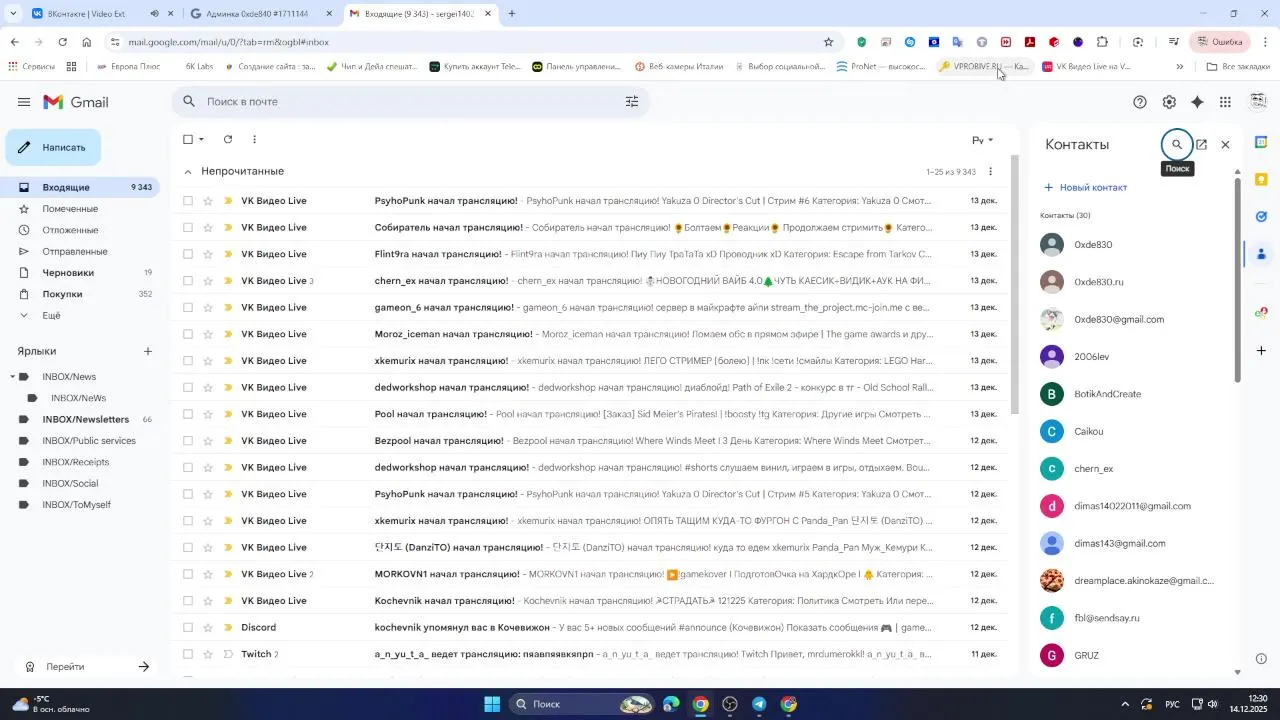The height and width of the screenshot is (720, 1280).
Task: Click the Поиск в почте search field
Action: 410,102
